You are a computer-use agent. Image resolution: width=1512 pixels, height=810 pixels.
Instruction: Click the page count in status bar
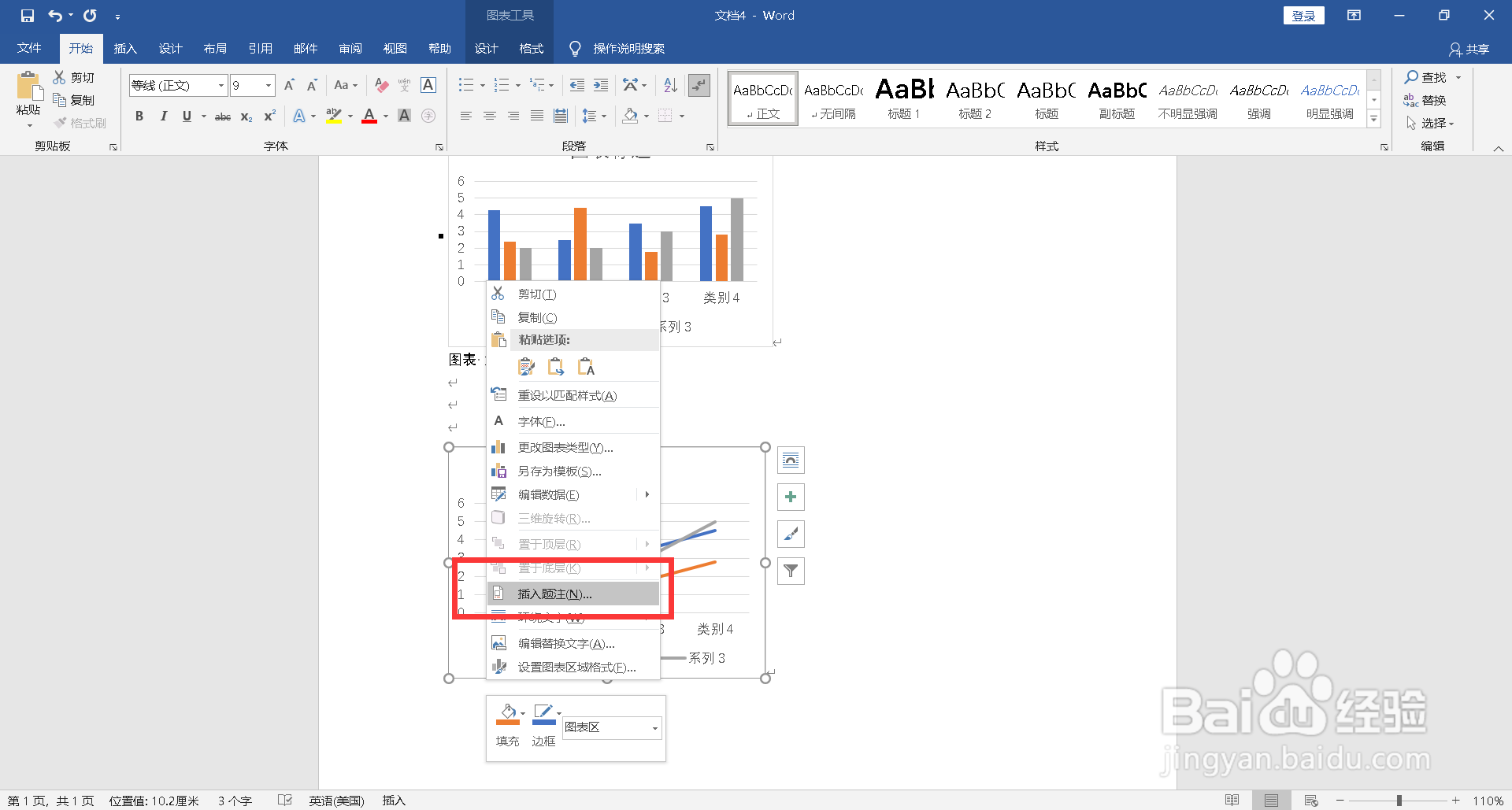click(51, 801)
